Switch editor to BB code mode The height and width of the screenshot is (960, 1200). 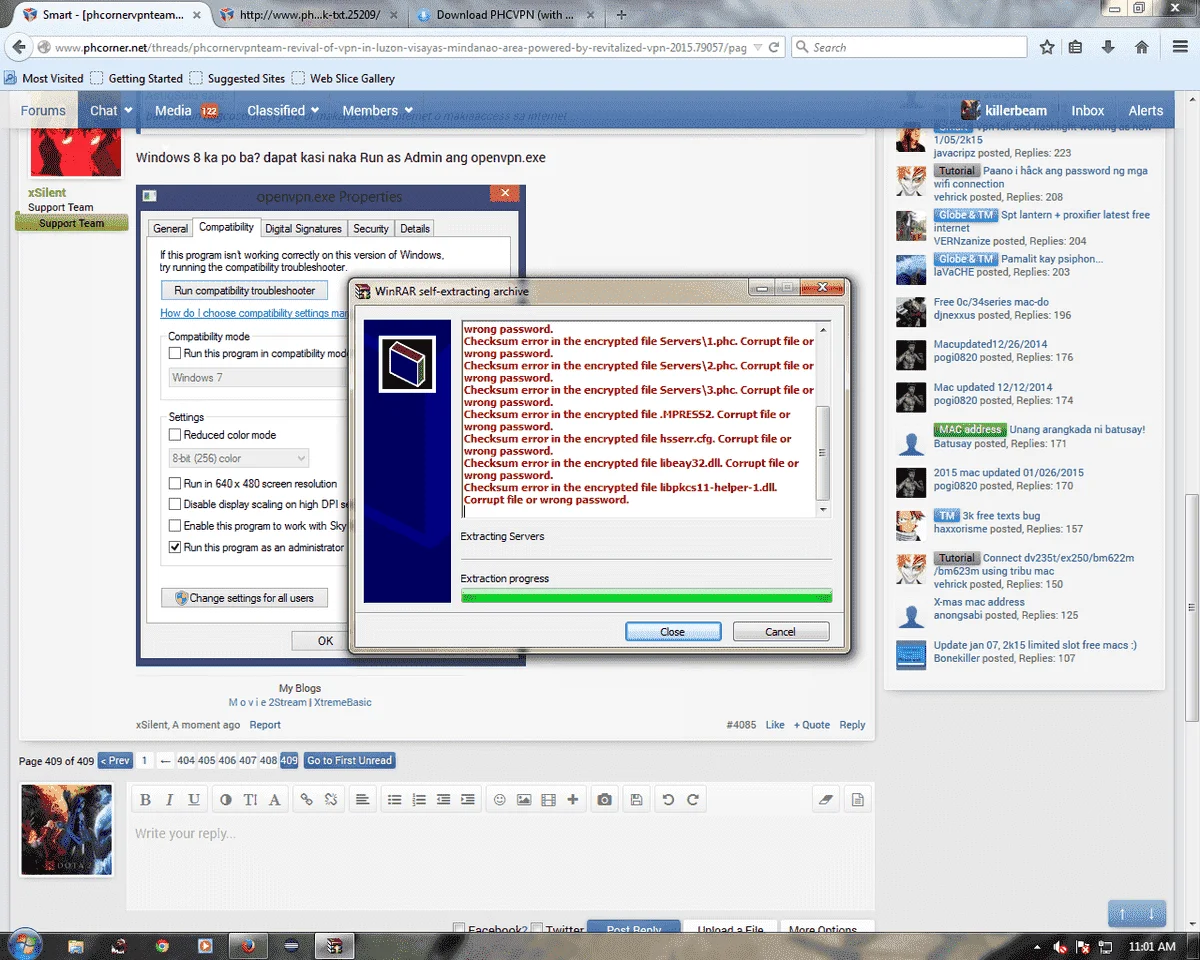point(857,800)
